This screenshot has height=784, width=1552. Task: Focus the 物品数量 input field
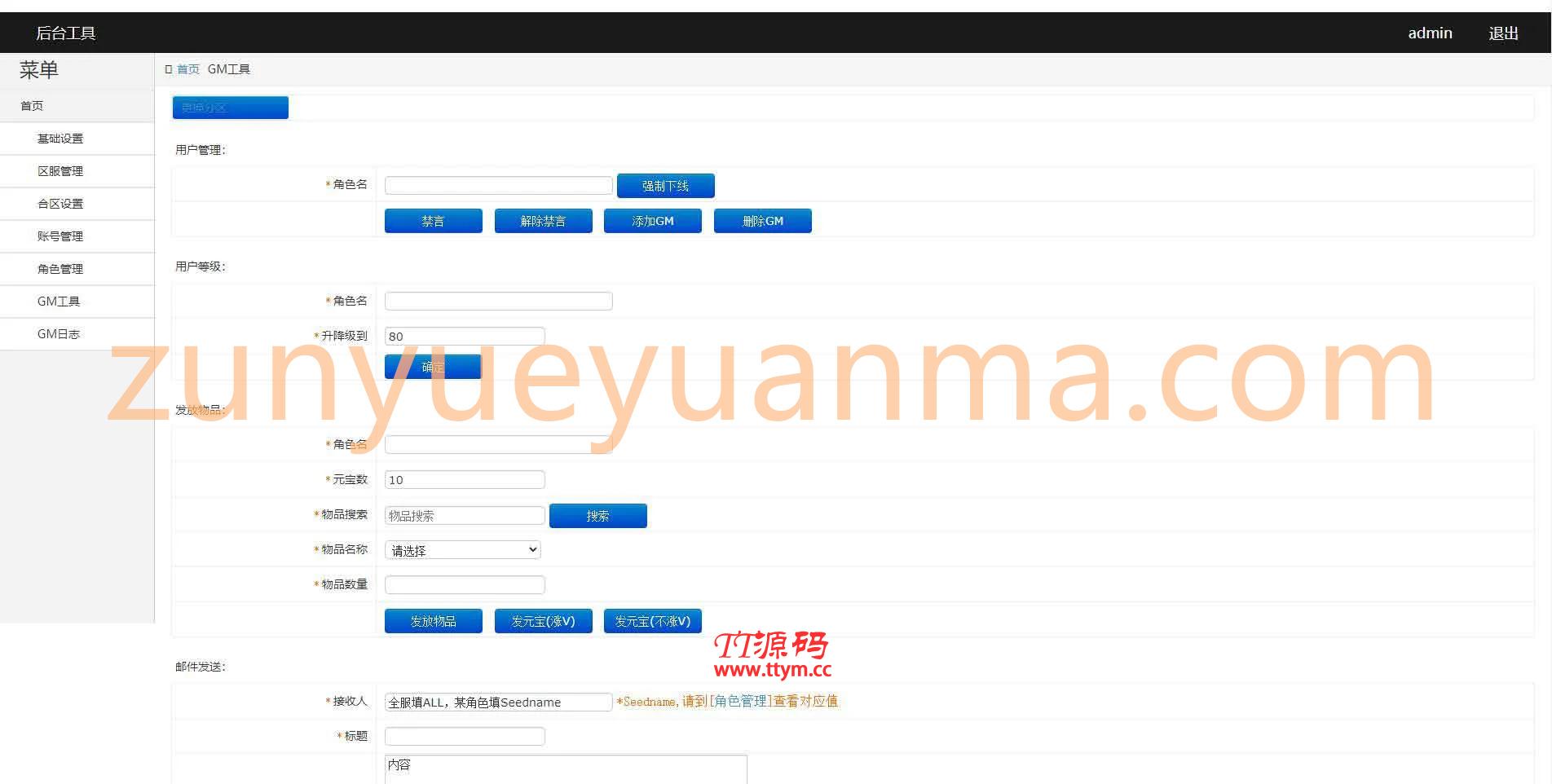coord(465,584)
